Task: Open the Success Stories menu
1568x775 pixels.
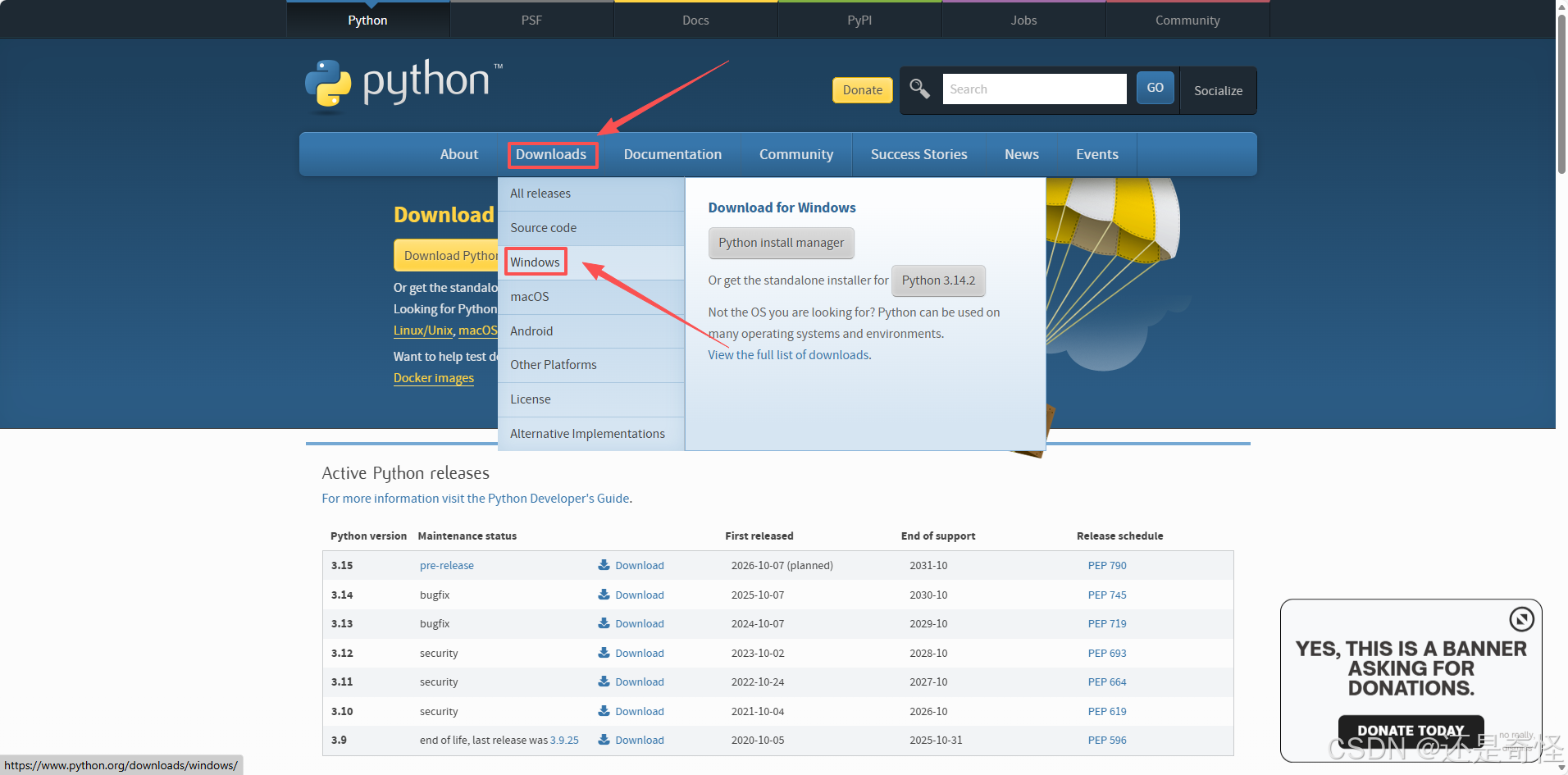Action: 918,154
